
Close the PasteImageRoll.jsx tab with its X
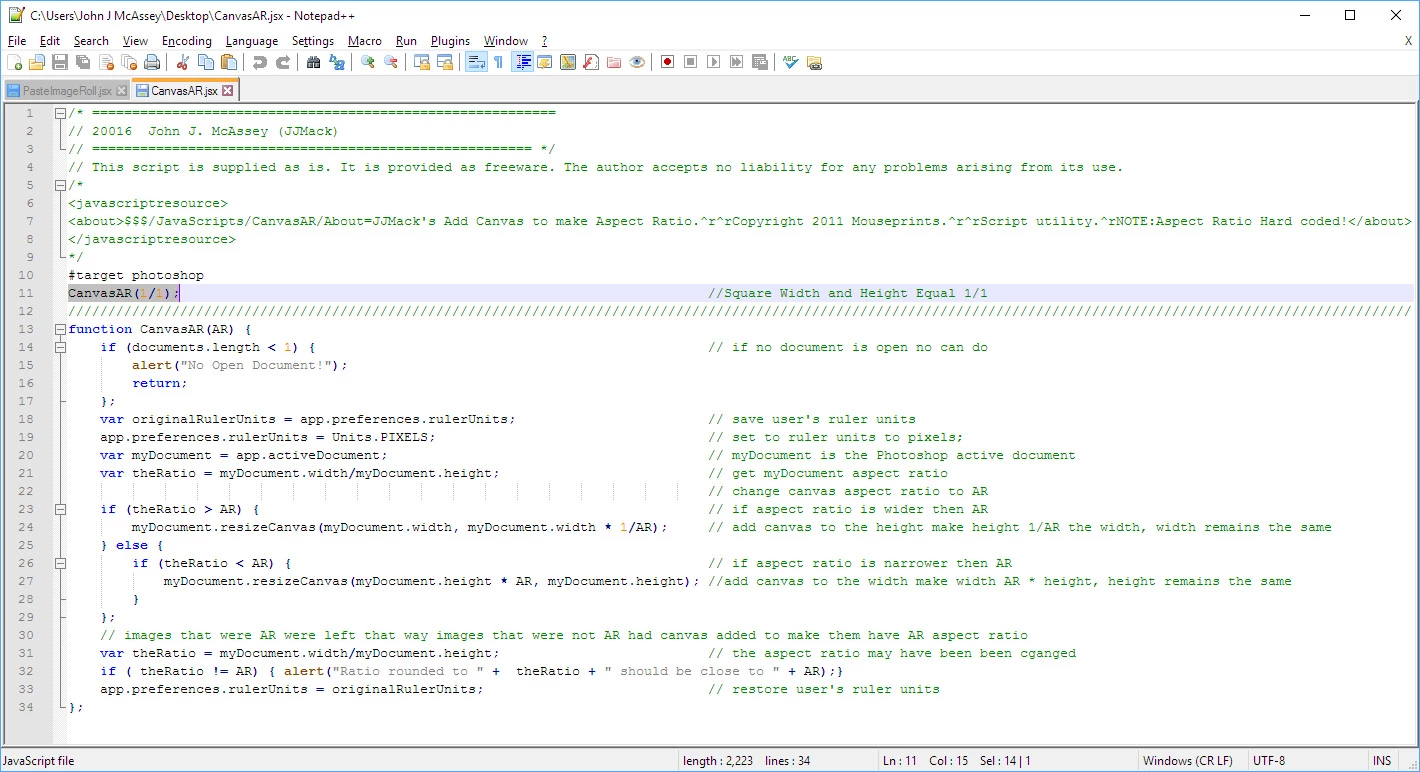121,90
